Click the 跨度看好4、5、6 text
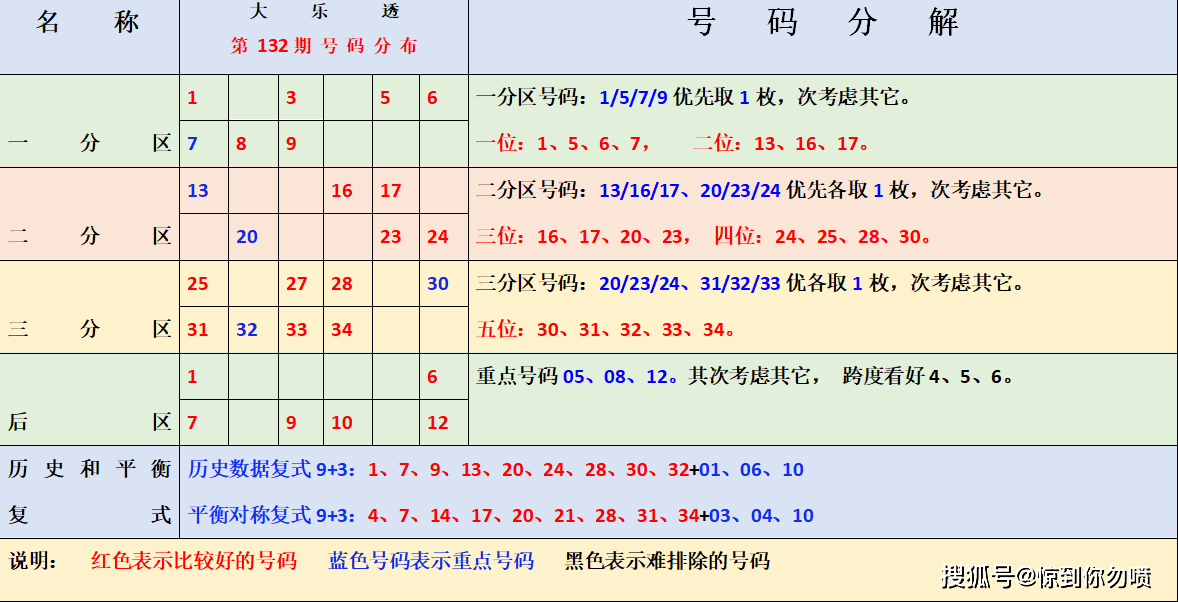This screenshot has width=1178, height=602. tap(929, 376)
